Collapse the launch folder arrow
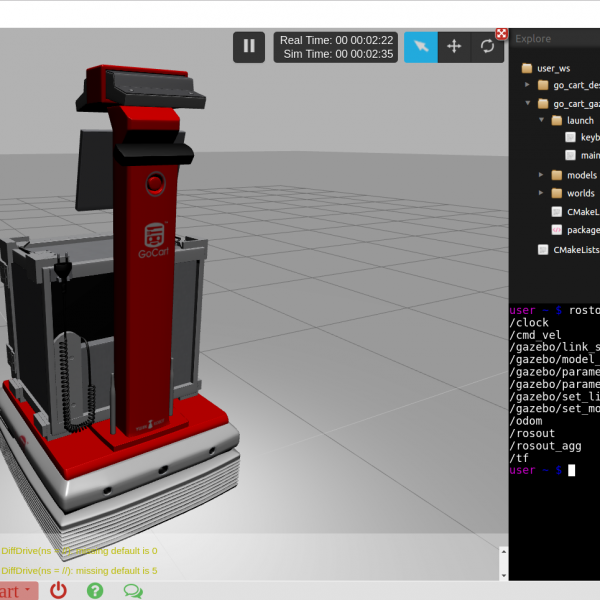The image size is (600, 600). point(541,120)
